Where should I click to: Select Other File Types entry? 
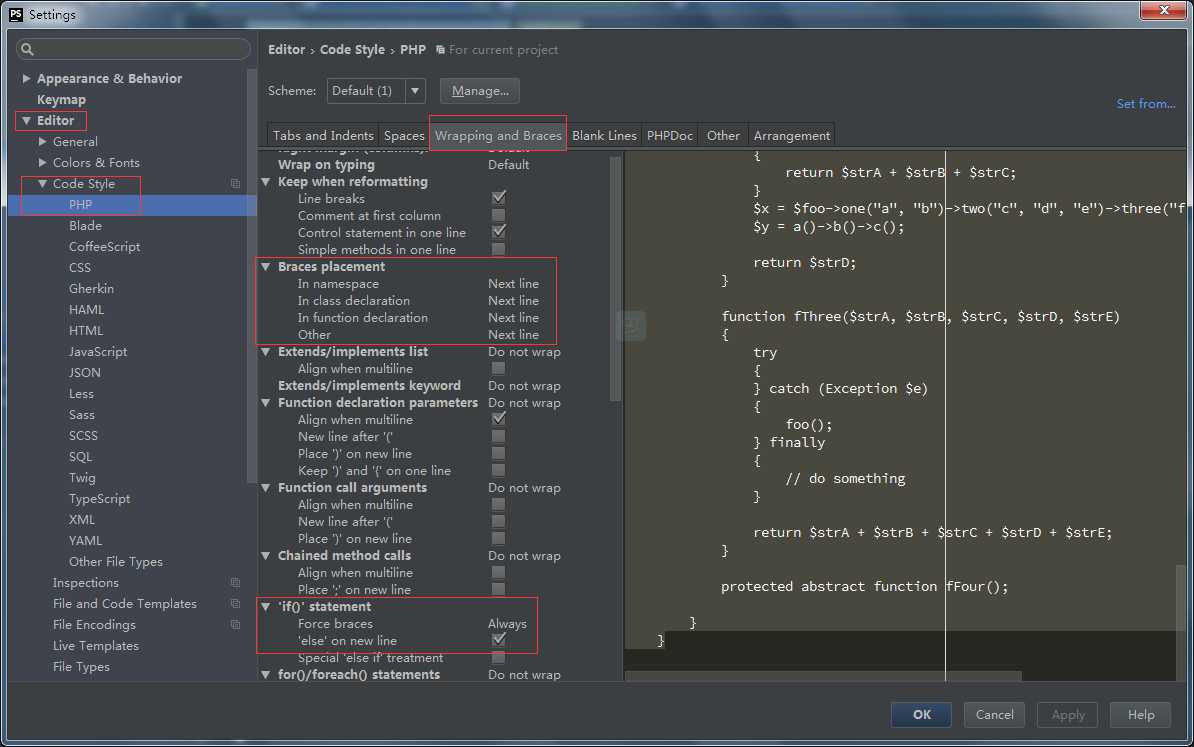(116, 562)
